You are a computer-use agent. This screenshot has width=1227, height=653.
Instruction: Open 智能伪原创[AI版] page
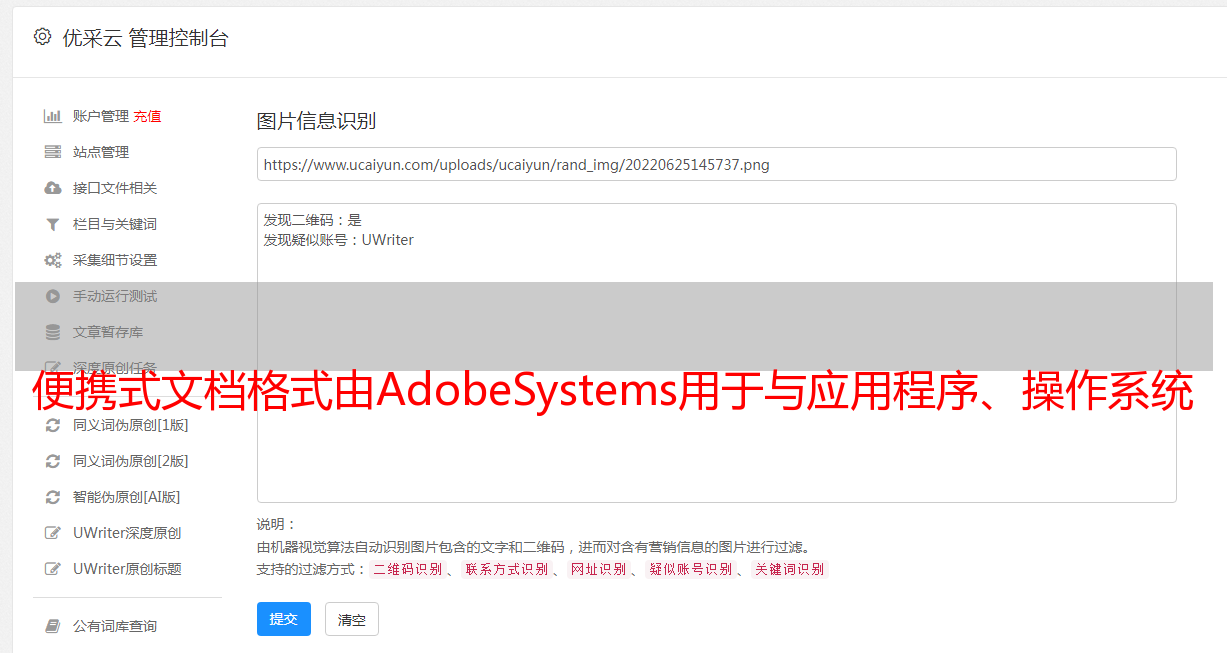(127, 497)
